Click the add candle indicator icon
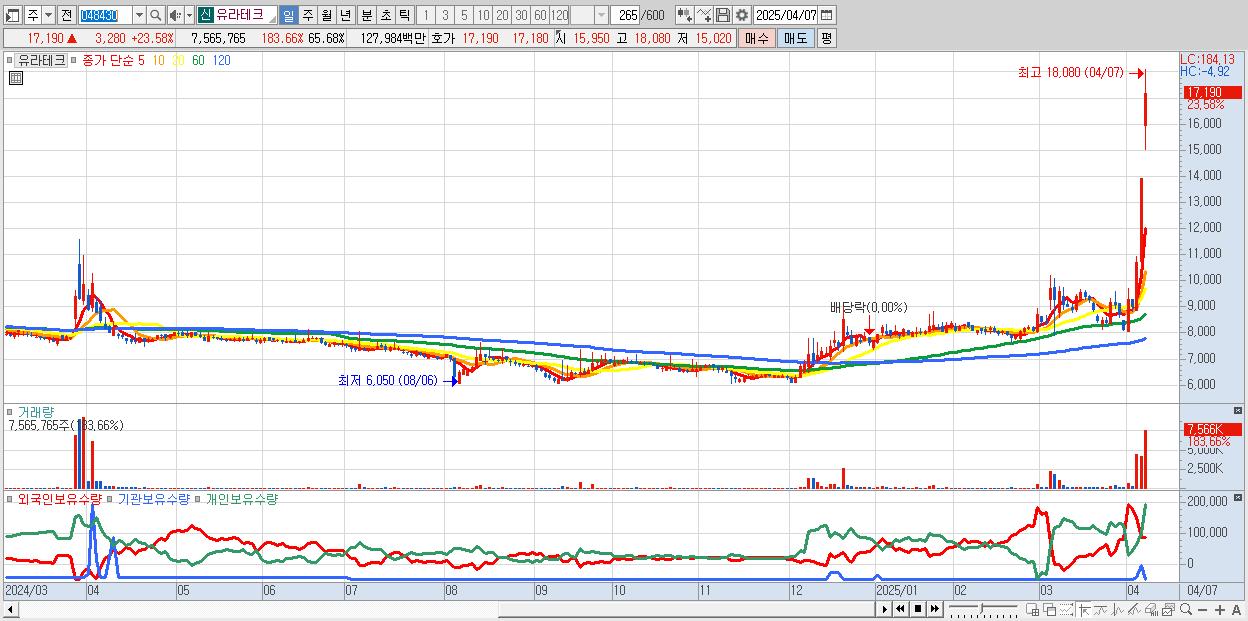1248x621 pixels. (684, 15)
